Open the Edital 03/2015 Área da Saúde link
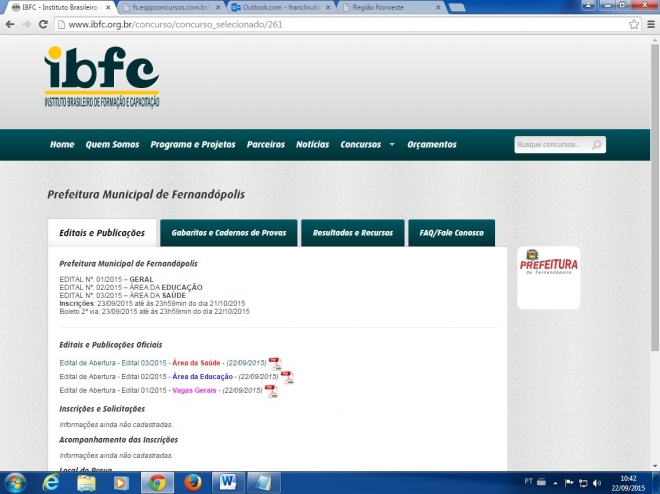Image resolution: width=660 pixels, height=494 pixels. (x=162, y=362)
